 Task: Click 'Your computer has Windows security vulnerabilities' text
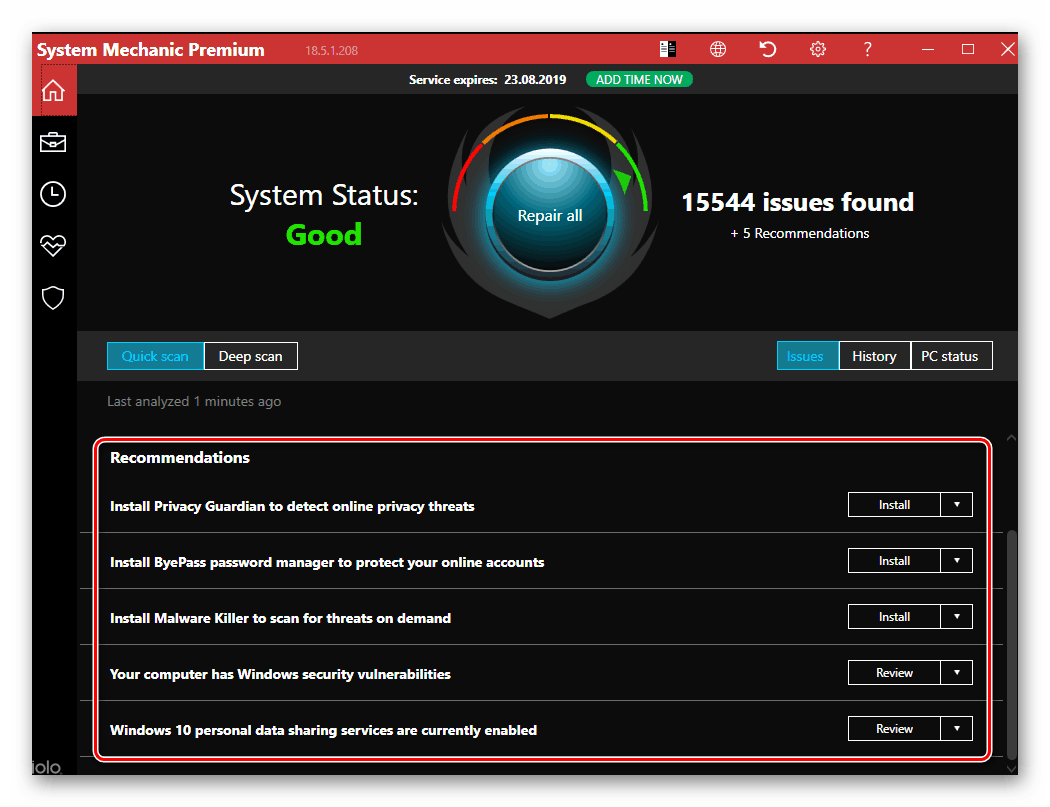280,674
